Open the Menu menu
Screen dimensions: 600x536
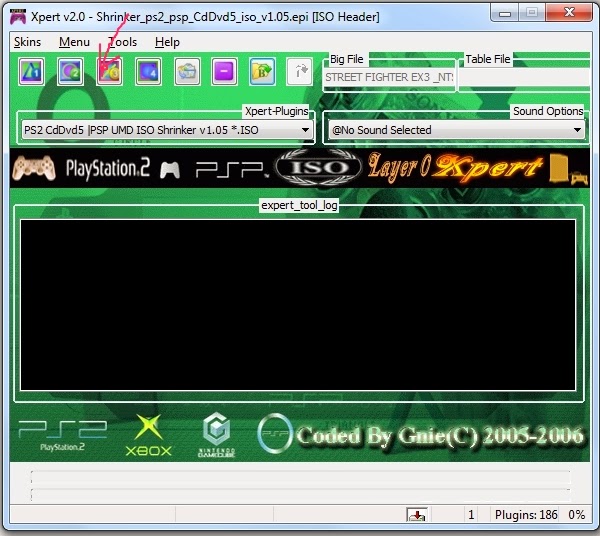pyautogui.click(x=74, y=42)
